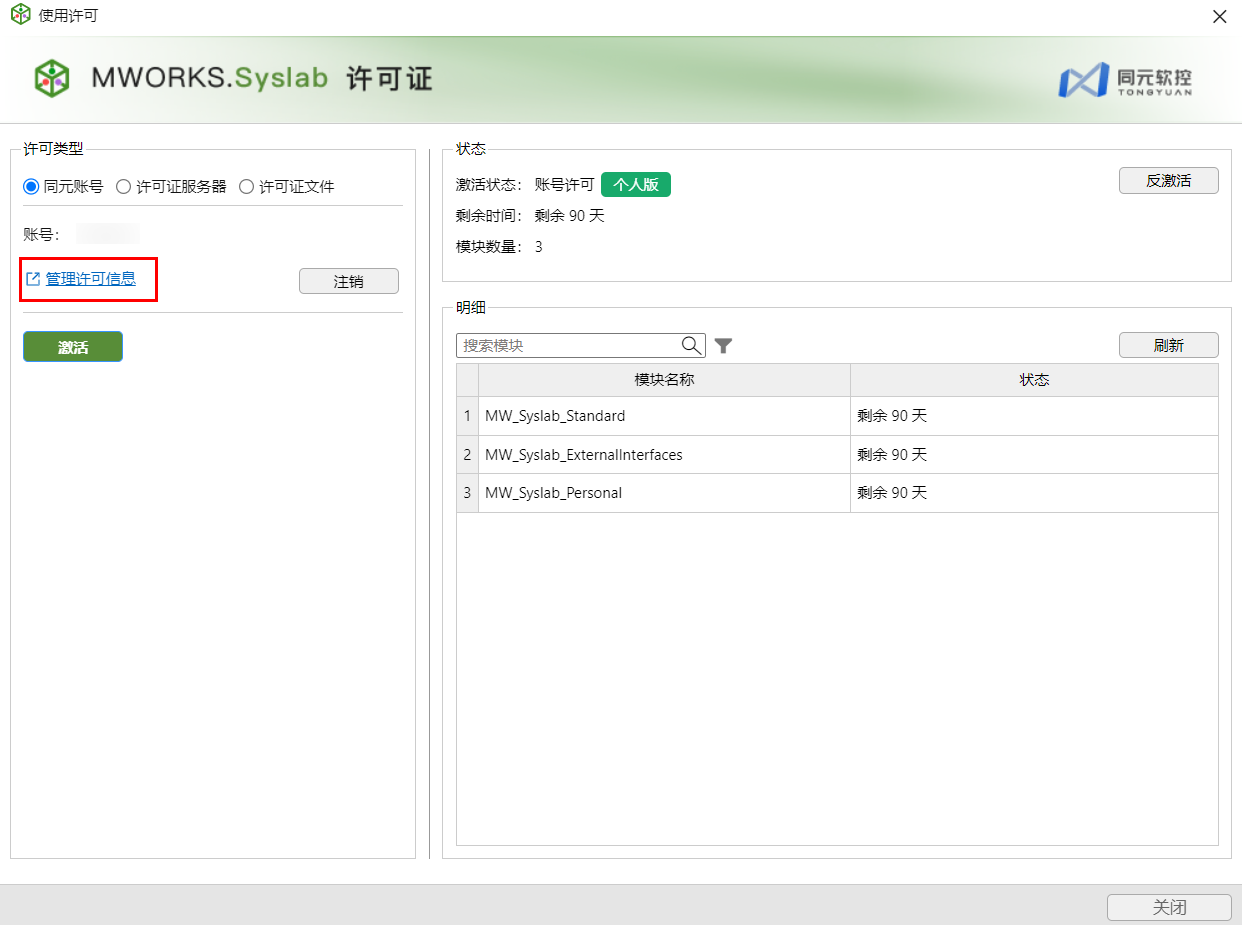Click the 反激活 deactivate button
Viewport: 1242px width, 925px height.
[x=1168, y=181]
